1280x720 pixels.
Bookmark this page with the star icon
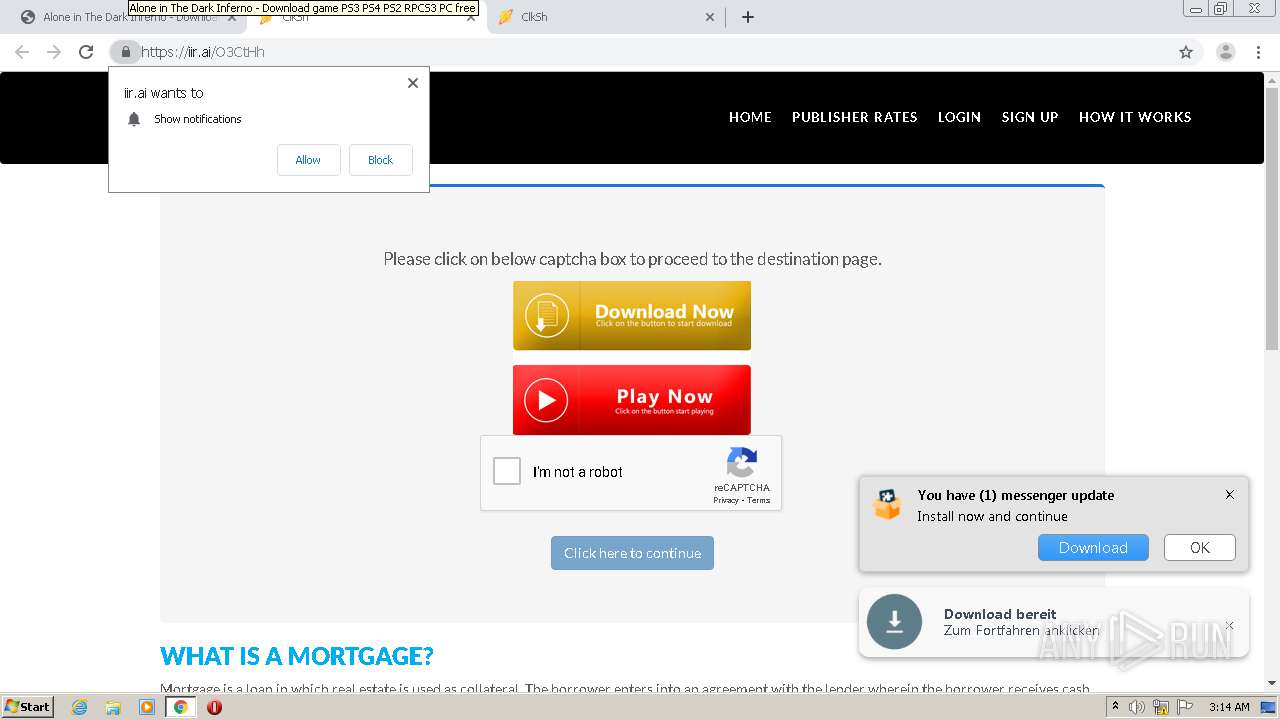(1186, 52)
